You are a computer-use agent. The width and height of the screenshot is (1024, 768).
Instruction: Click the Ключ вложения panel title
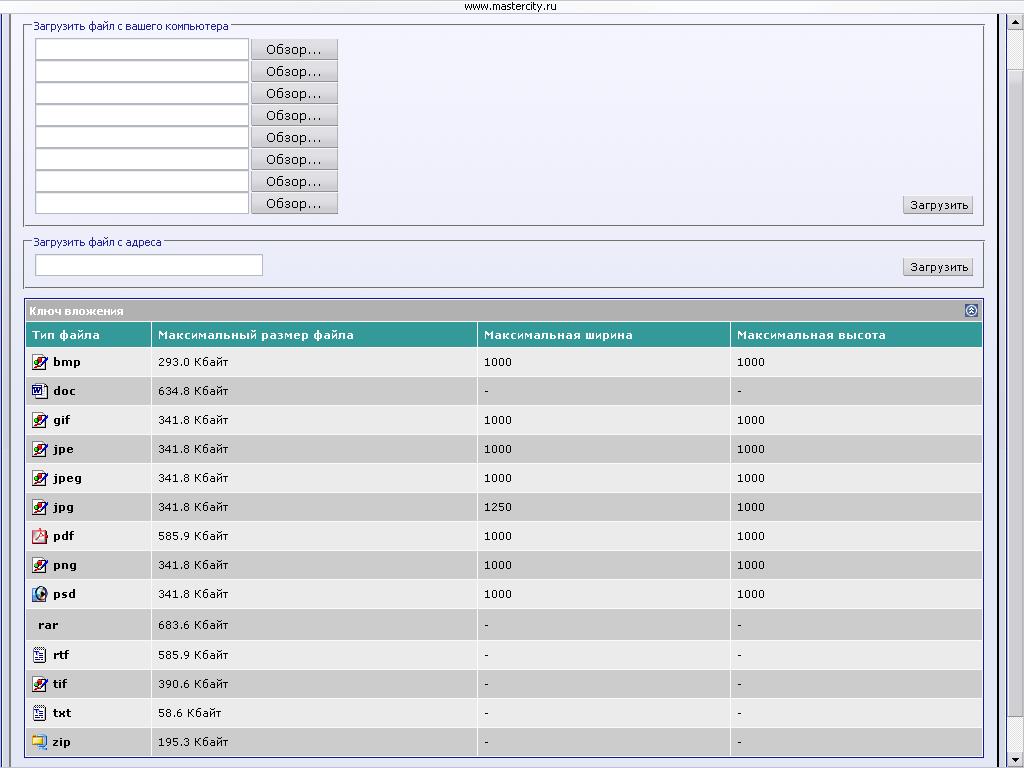[x=76, y=312]
